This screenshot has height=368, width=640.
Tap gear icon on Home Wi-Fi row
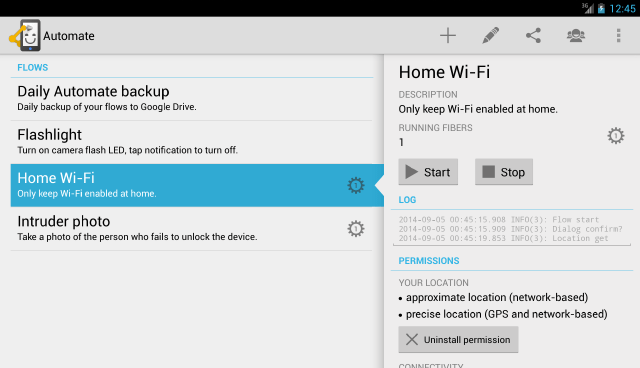[356, 185]
